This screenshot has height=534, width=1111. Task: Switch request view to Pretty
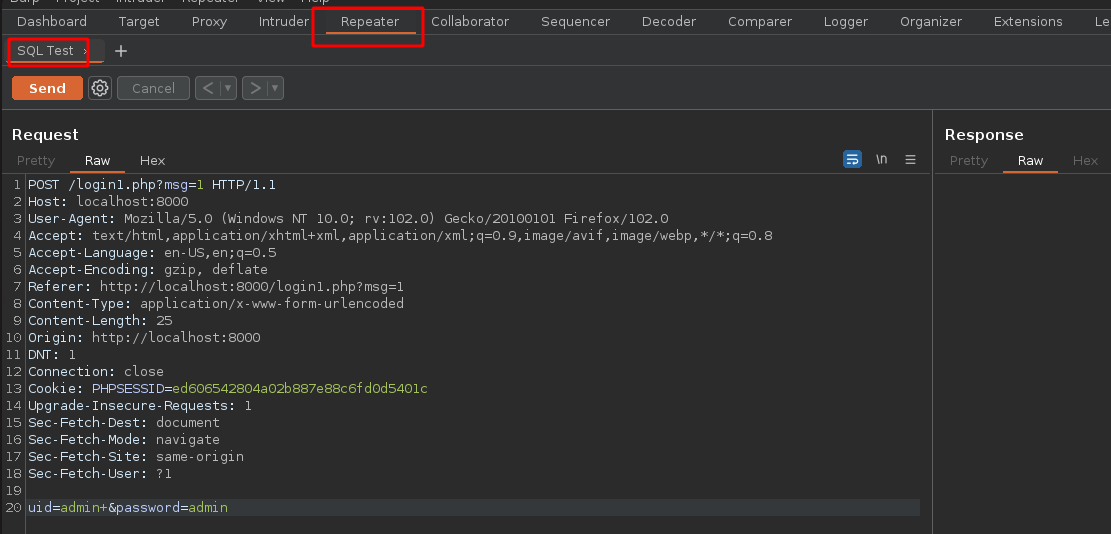pos(36,160)
